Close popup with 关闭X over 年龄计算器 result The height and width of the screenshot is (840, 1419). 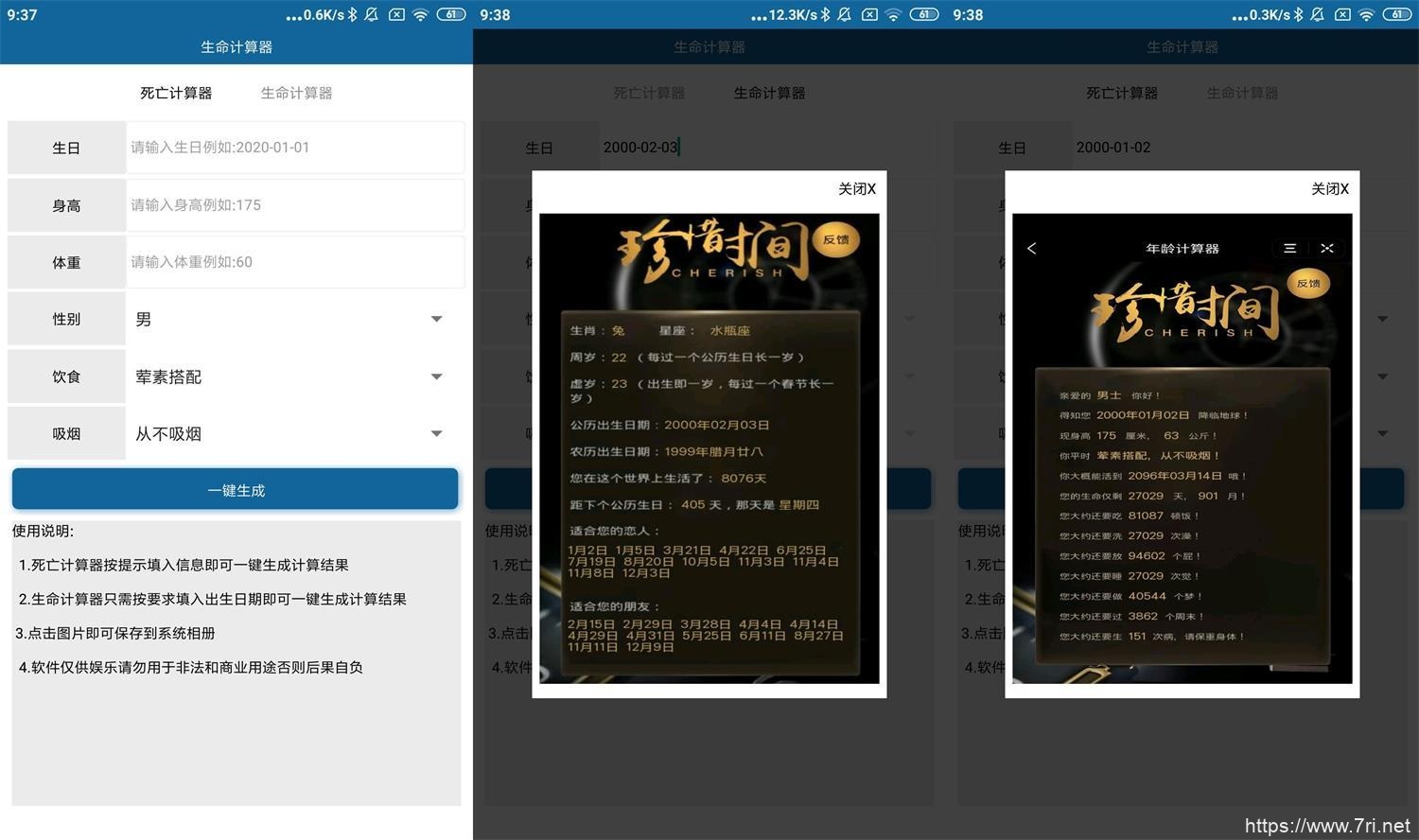(x=1330, y=188)
